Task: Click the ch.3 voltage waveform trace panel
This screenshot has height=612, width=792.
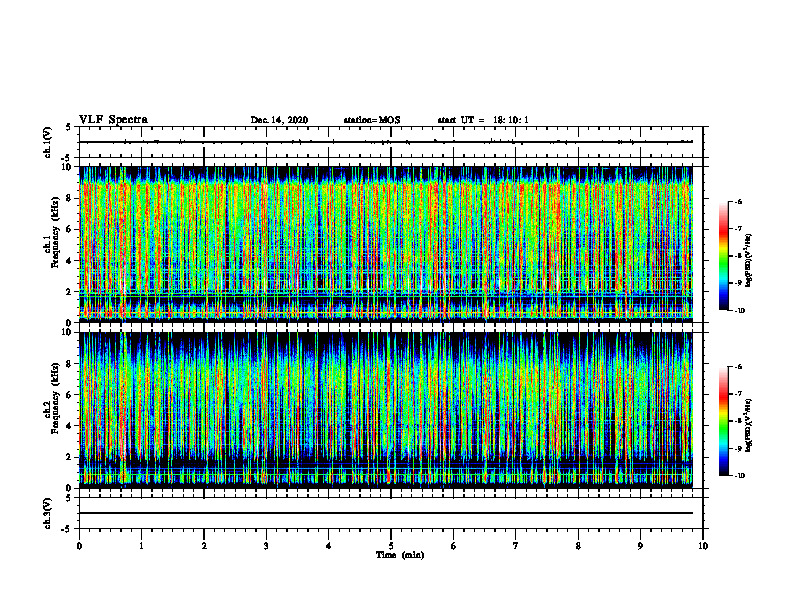Action: tap(391, 513)
